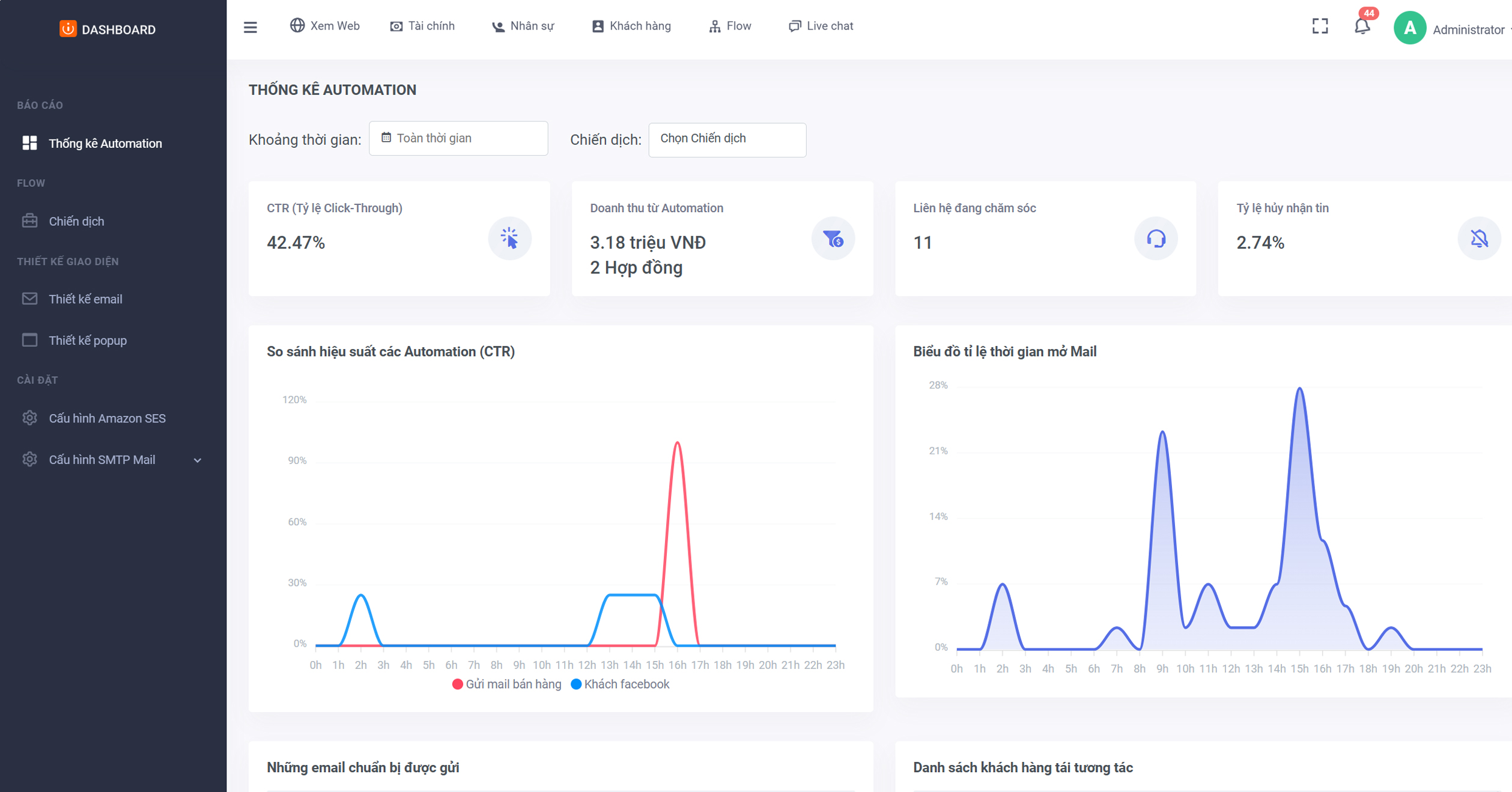This screenshot has height=792, width=1512.
Task: Open the Live chat menu item
Action: [x=821, y=26]
